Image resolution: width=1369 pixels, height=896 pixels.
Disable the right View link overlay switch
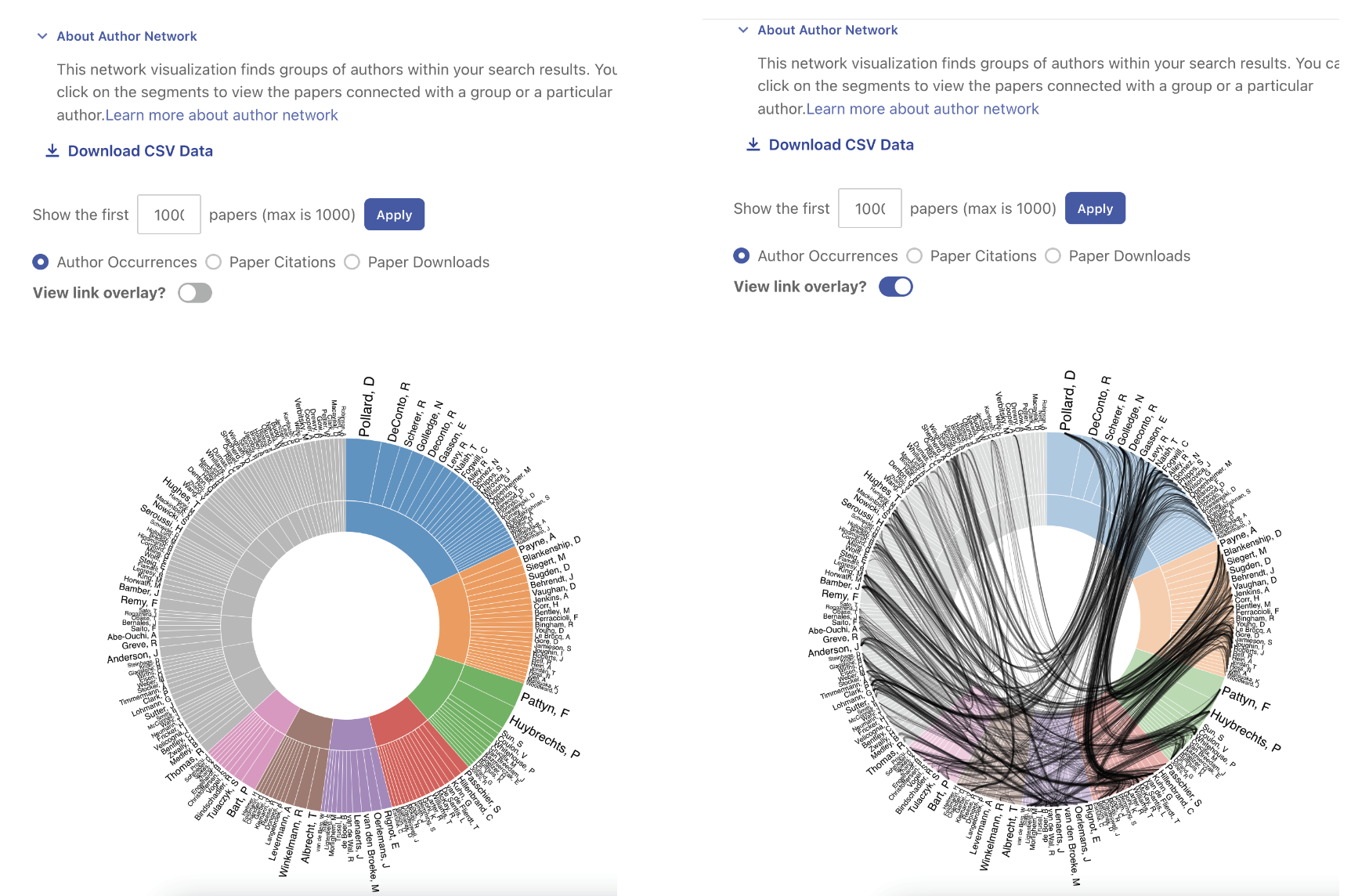click(x=896, y=287)
